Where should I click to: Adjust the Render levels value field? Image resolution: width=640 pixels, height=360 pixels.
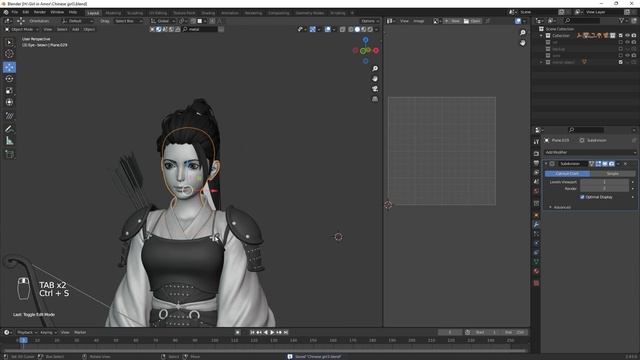pyautogui.click(x=604, y=189)
